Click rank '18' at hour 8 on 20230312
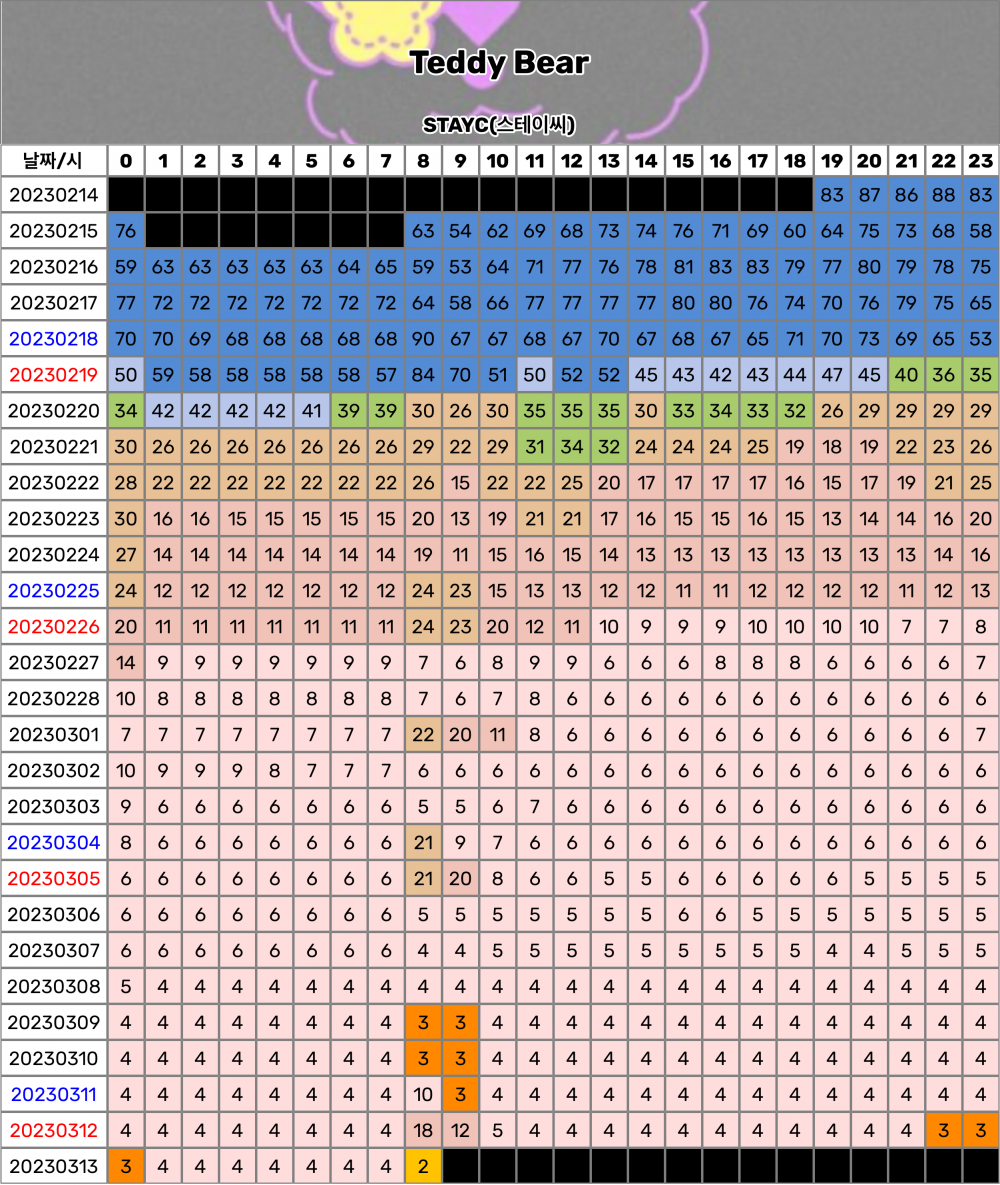This screenshot has height=1185, width=1000. 423,1131
